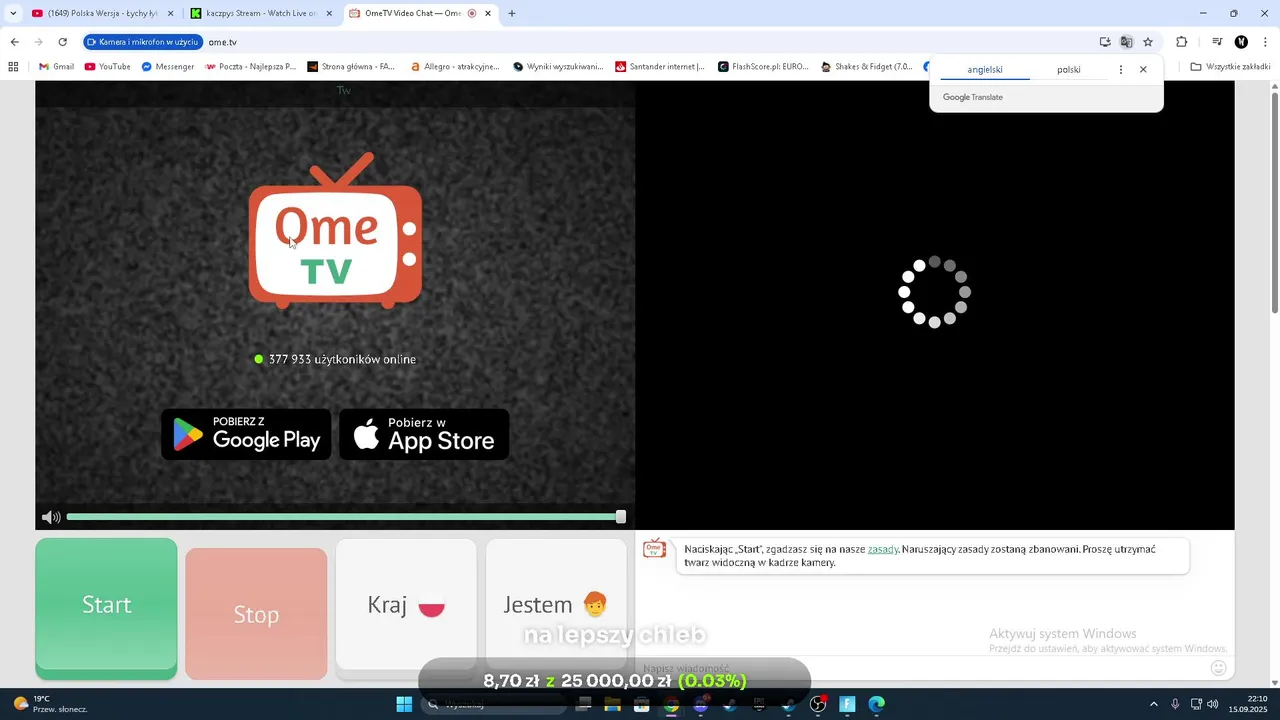1280x720 pixels.
Task: Click the OmeTV logo in video panel
Action: pyautogui.click(x=335, y=231)
